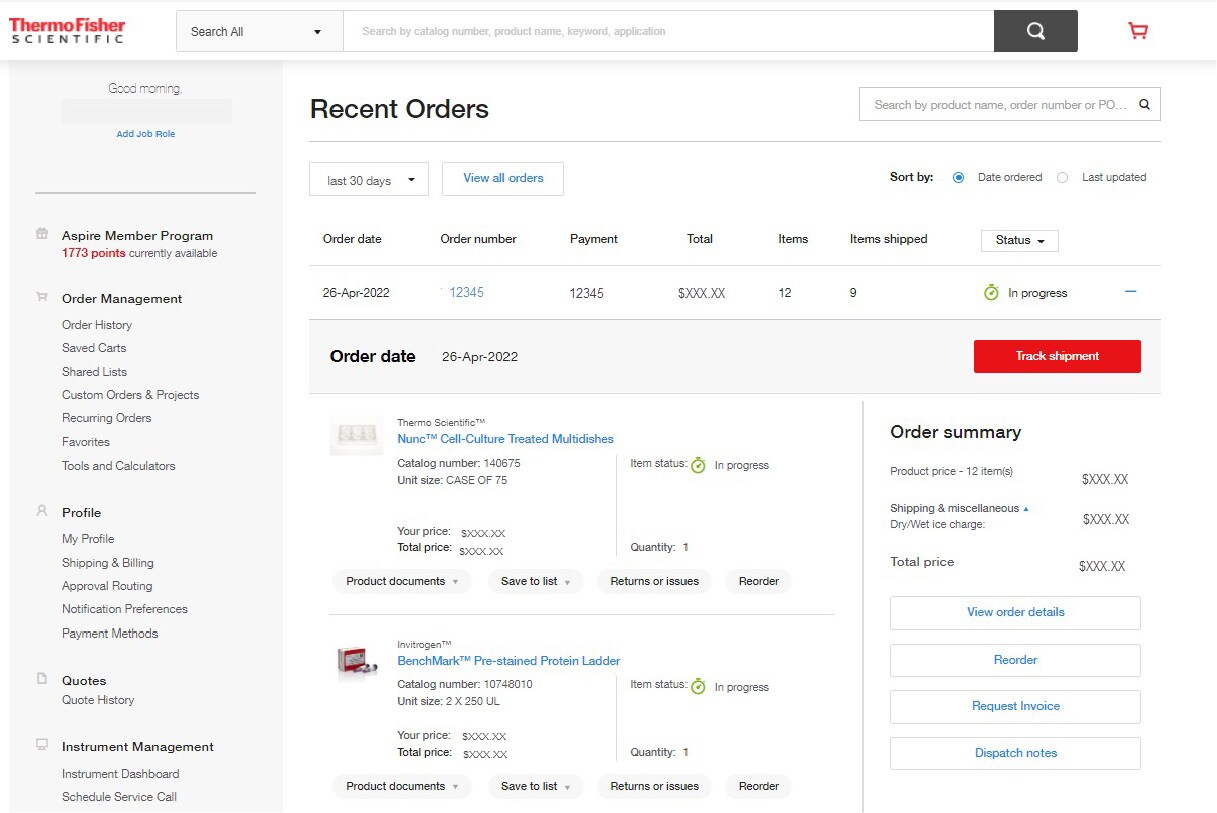This screenshot has width=1217, height=813.
Task: Open Shipping & Billing settings
Action: 108,562
